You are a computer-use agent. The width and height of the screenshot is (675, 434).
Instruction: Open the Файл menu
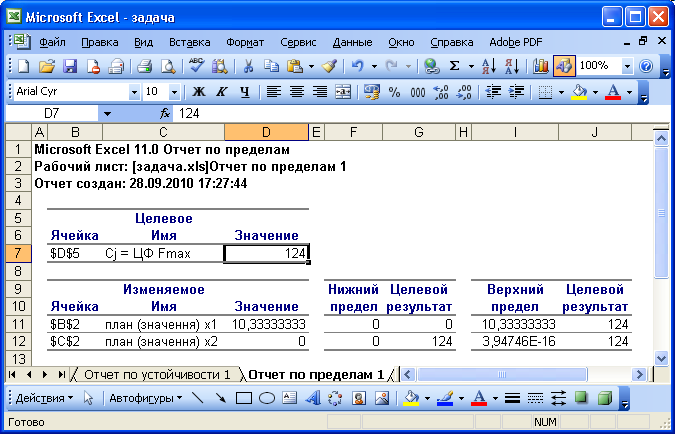(53, 42)
